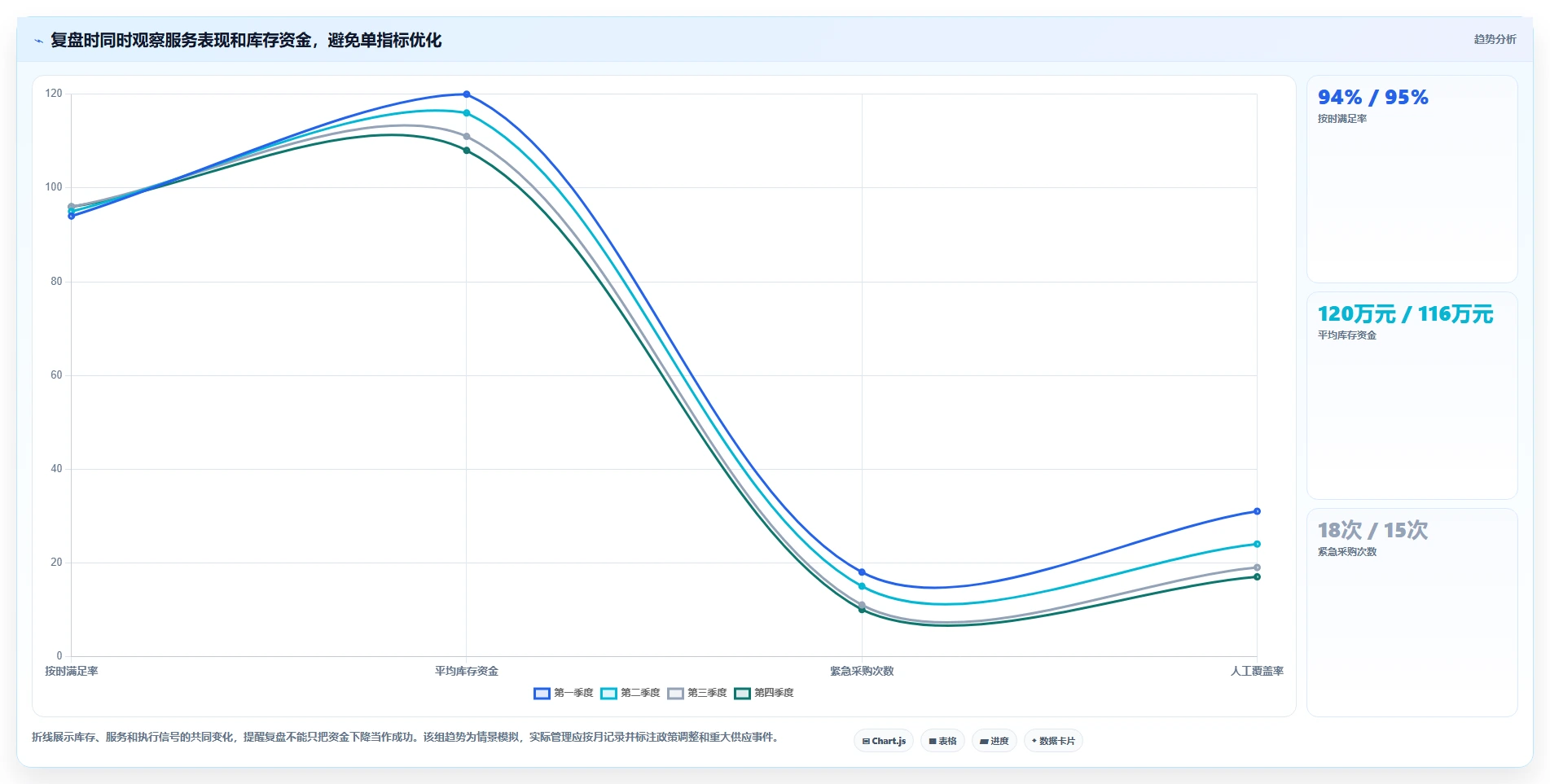Click the 第四季度 data point at 人工覆盖率
1550x784 pixels.
point(1257,577)
